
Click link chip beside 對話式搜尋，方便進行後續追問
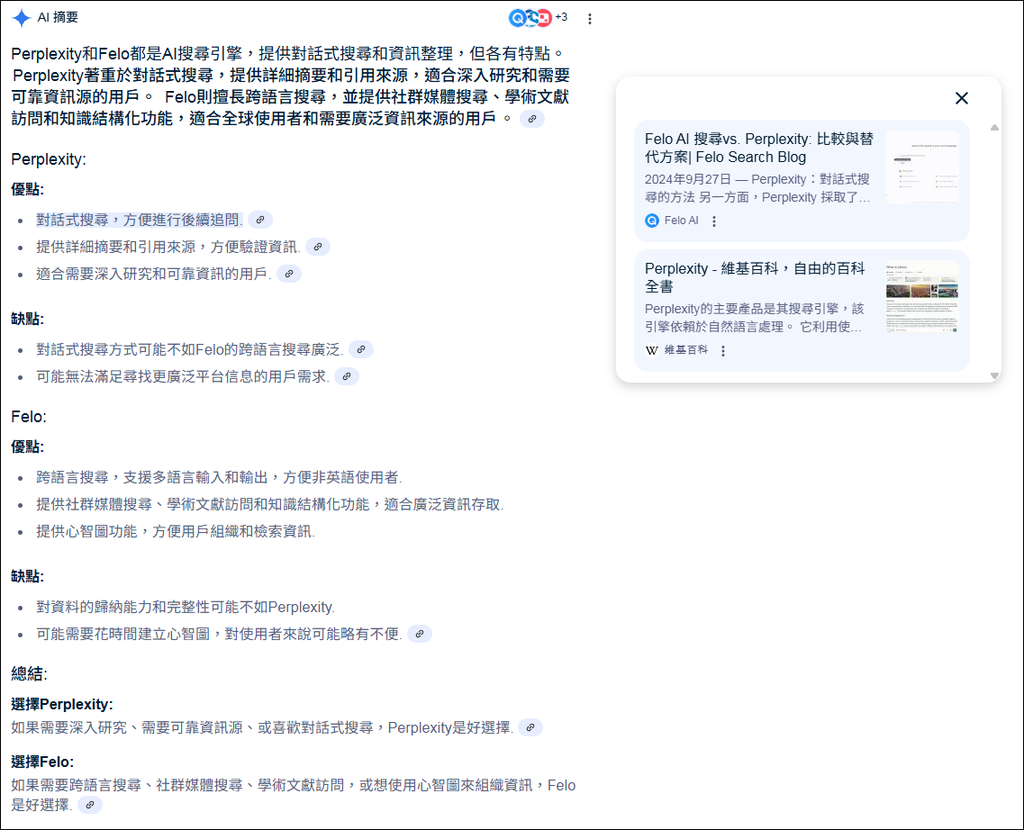260,220
